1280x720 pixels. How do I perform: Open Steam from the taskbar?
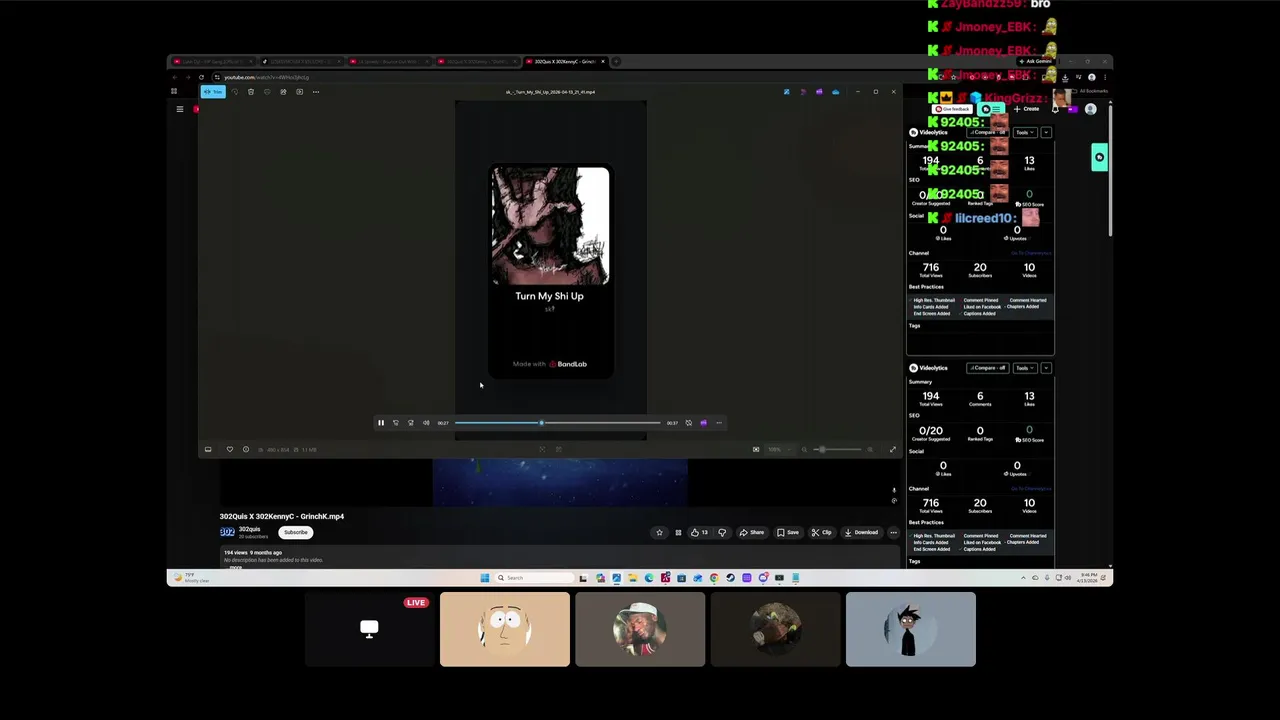pos(730,577)
